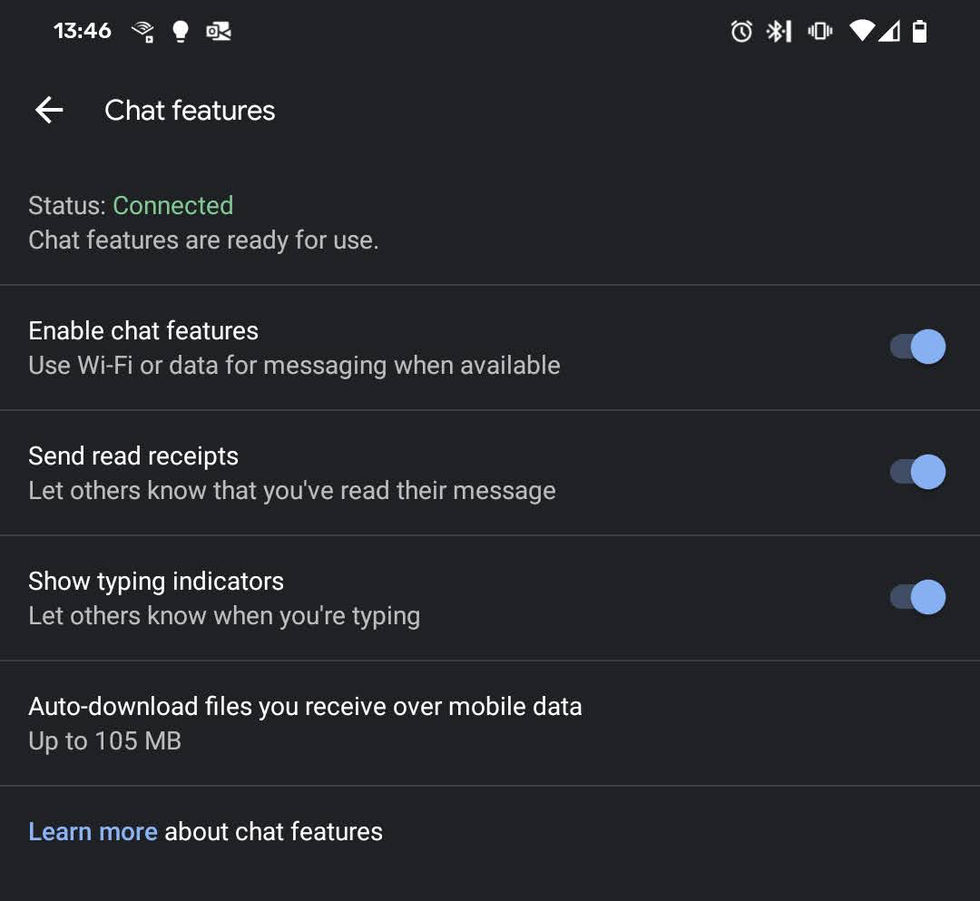Image resolution: width=980 pixels, height=901 pixels.
Task: Disable the Enable chat features toggle
Action: tap(918, 346)
